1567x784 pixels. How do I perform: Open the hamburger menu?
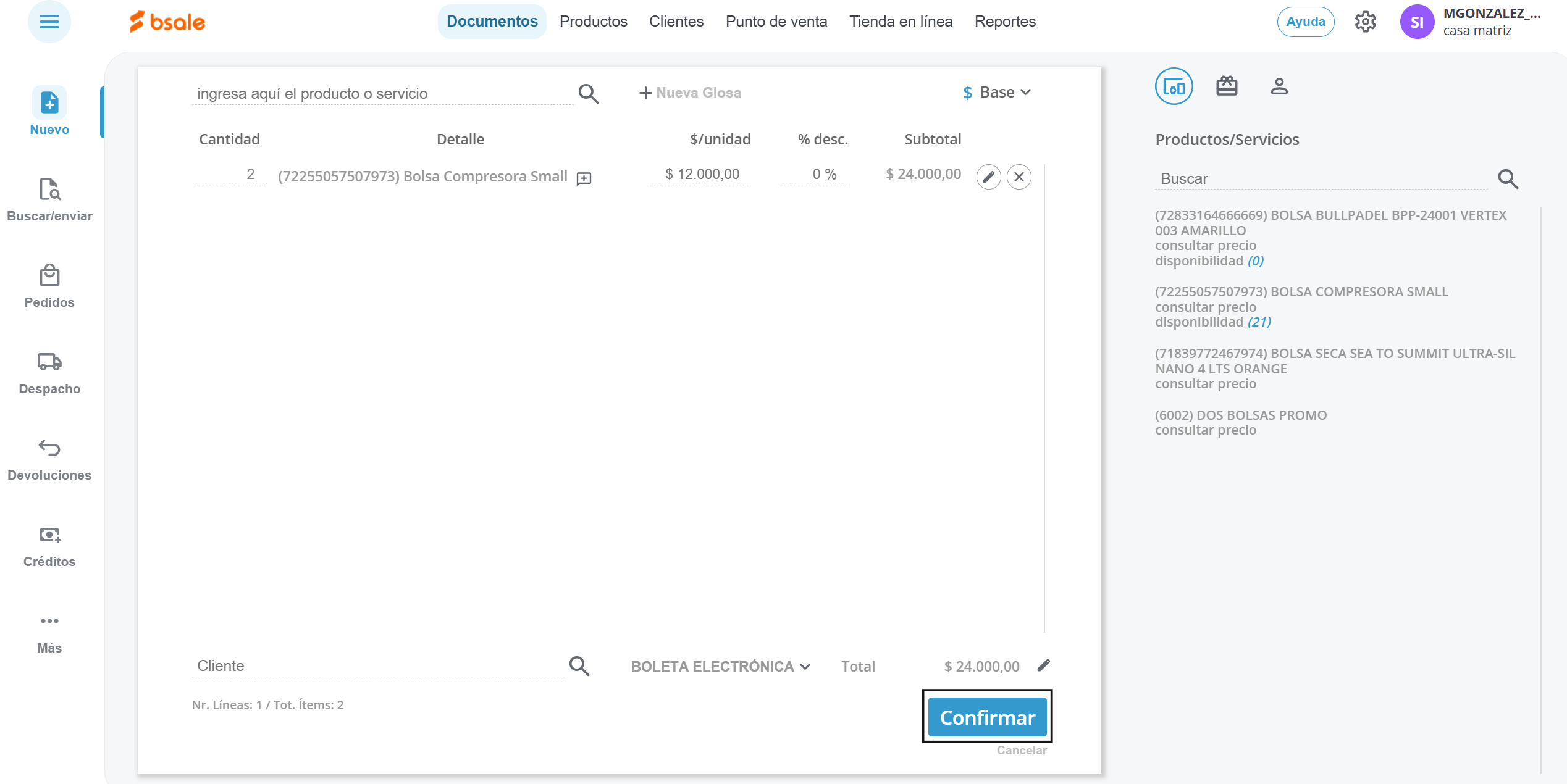49,22
